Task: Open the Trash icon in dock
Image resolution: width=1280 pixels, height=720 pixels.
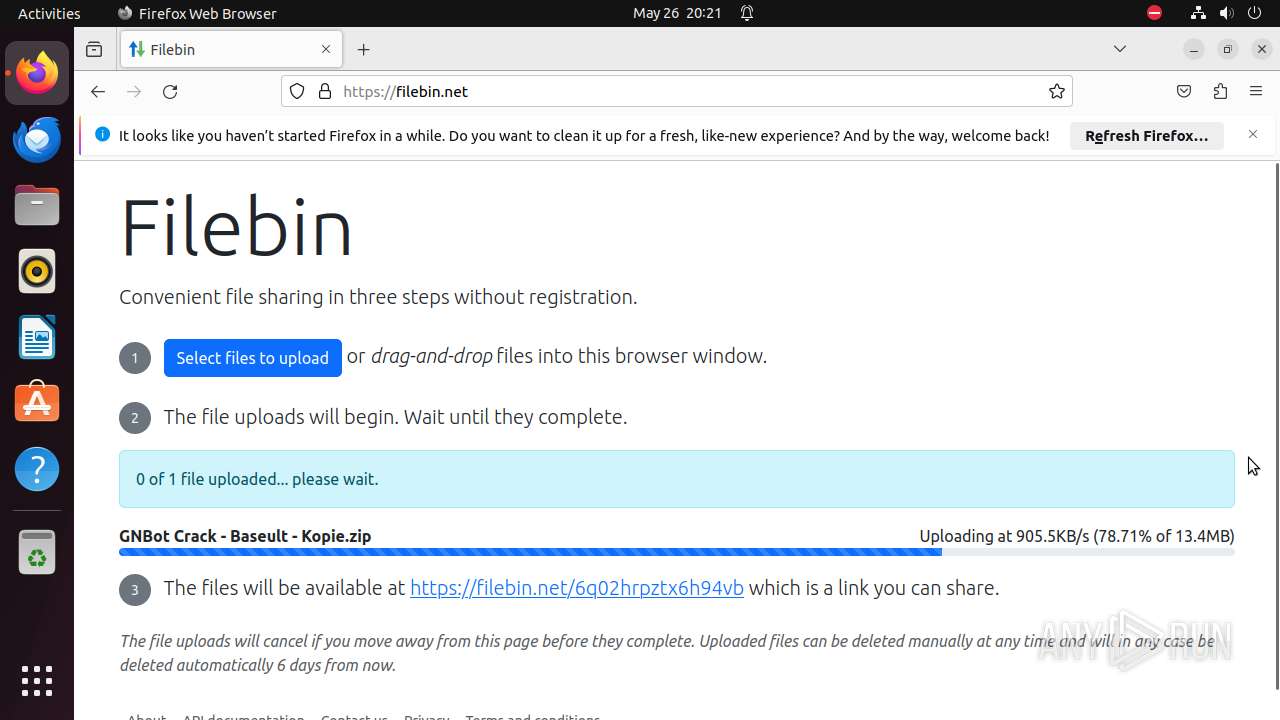Action: [x=37, y=552]
